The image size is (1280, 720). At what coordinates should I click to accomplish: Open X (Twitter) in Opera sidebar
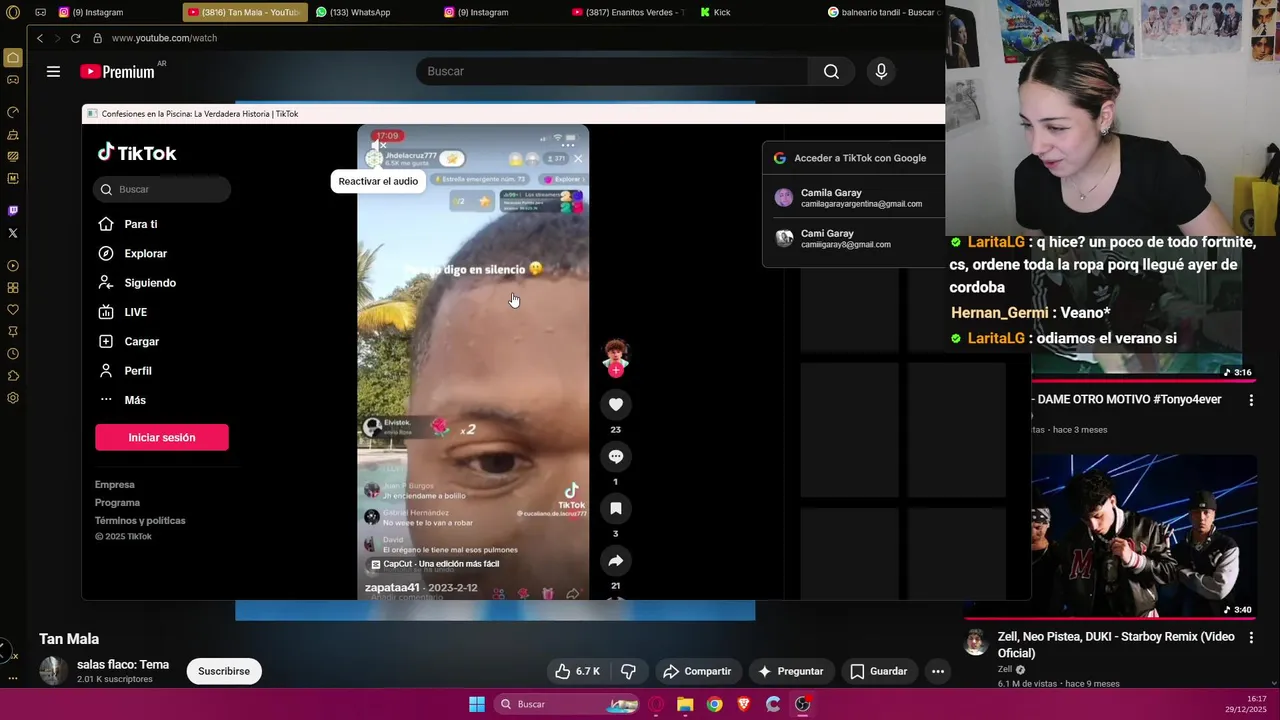[13, 233]
